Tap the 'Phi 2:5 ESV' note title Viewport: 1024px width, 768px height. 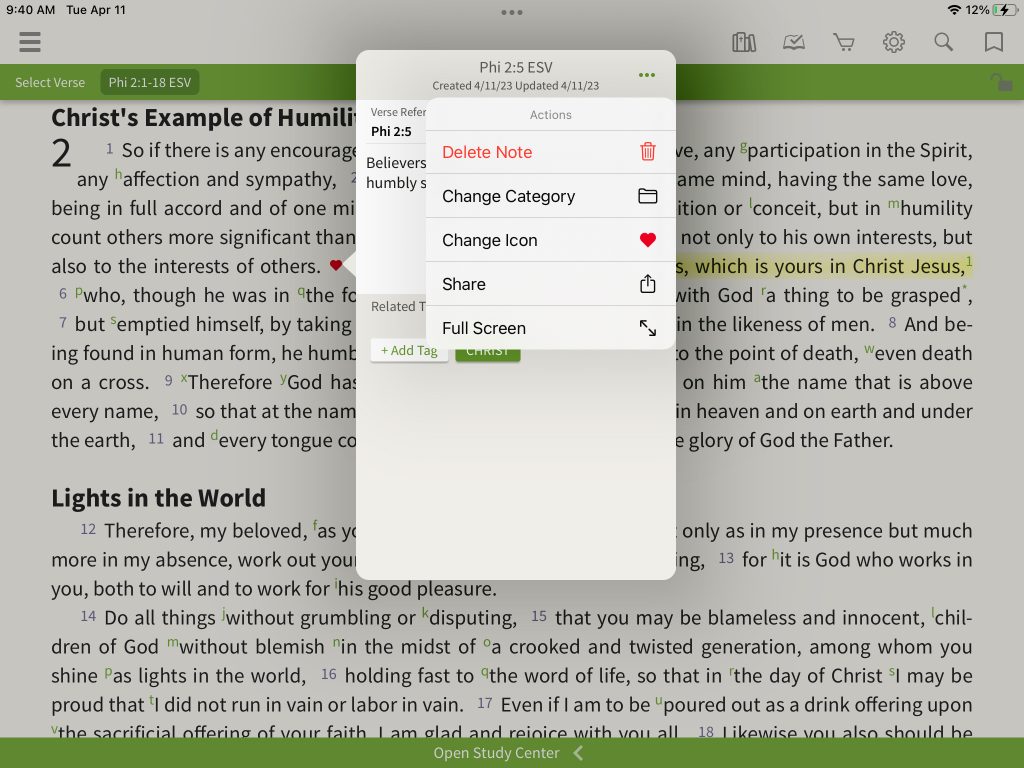coord(516,67)
